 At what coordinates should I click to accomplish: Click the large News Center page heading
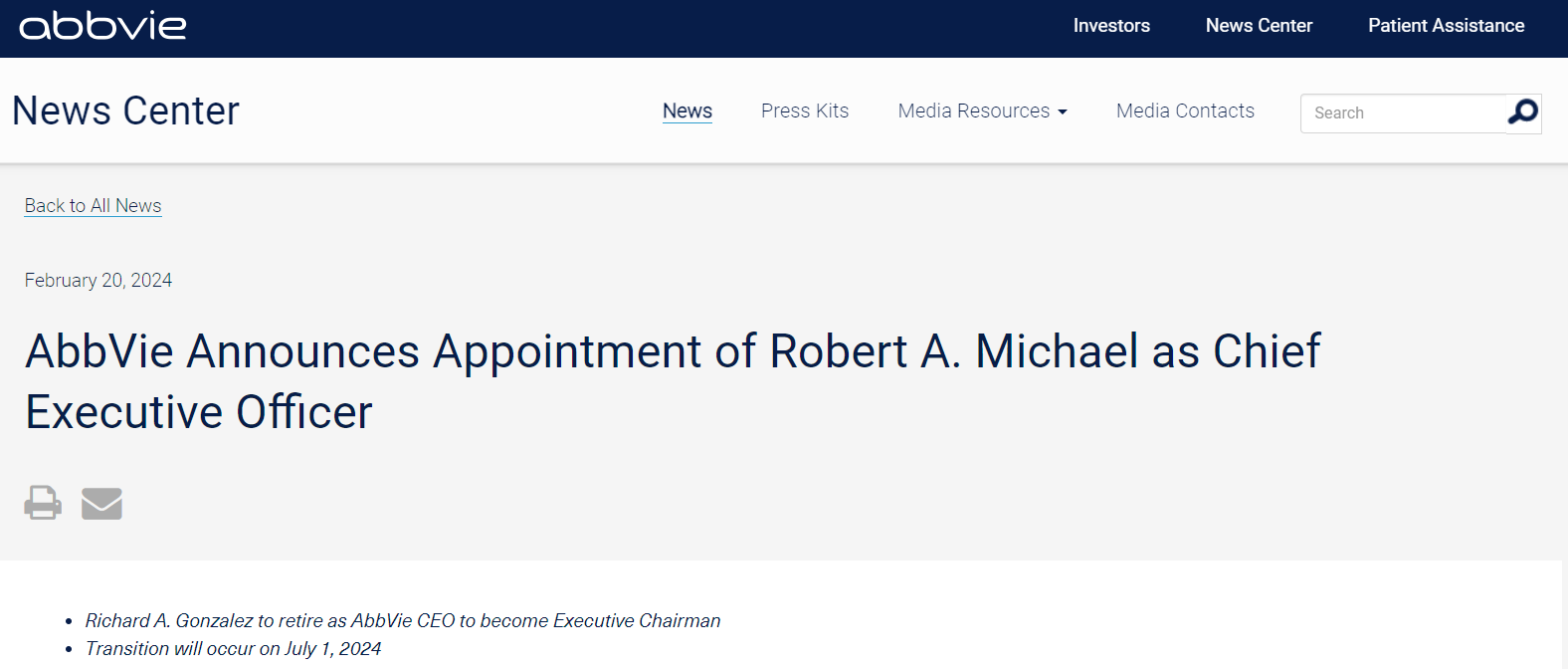click(x=125, y=111)
